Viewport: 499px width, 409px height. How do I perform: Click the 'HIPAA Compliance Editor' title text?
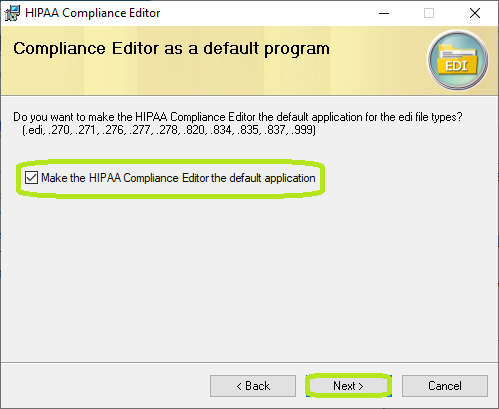[x=93, y=13]
